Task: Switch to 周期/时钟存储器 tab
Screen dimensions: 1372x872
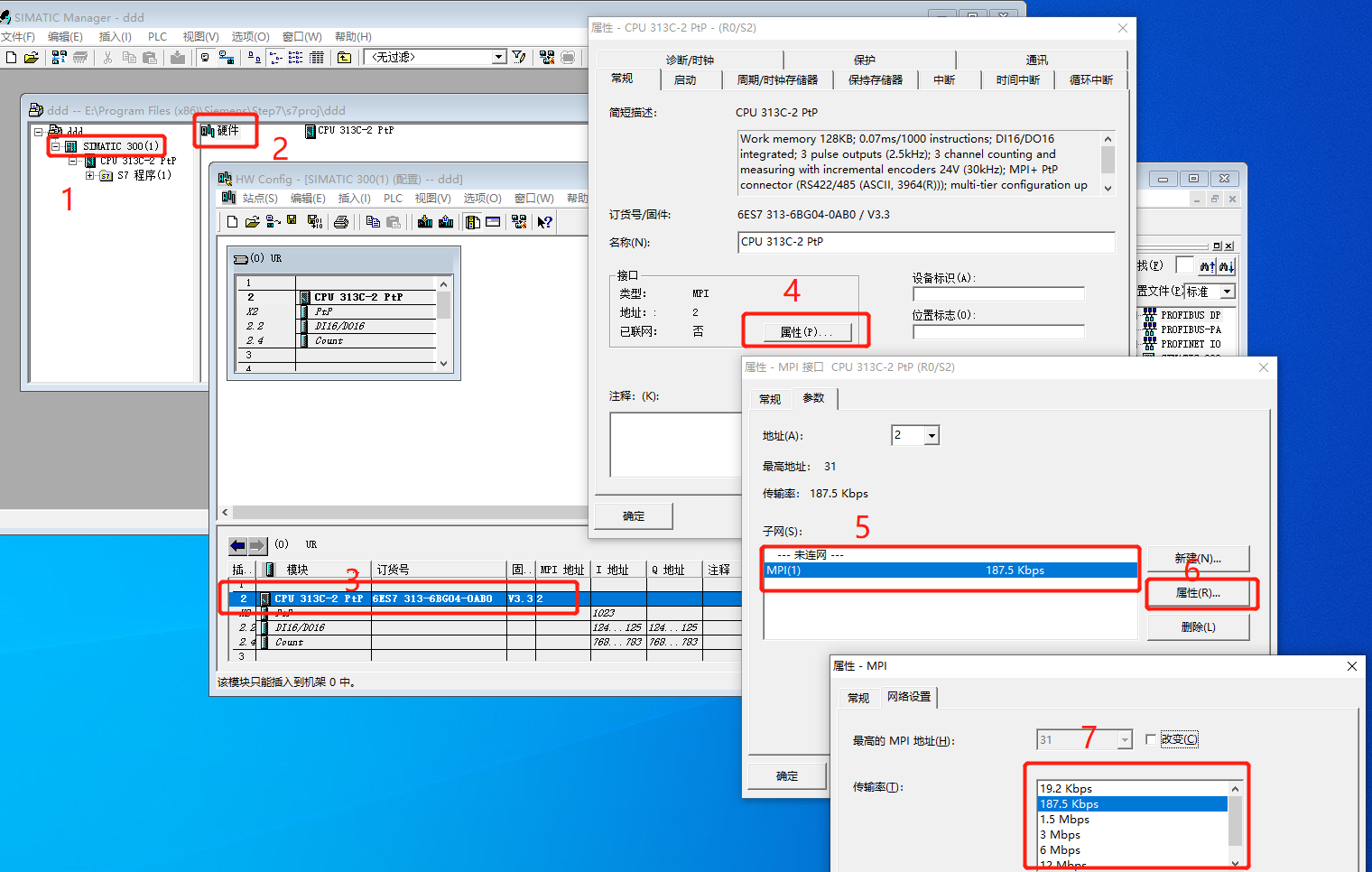Action: tap(777, 80)
